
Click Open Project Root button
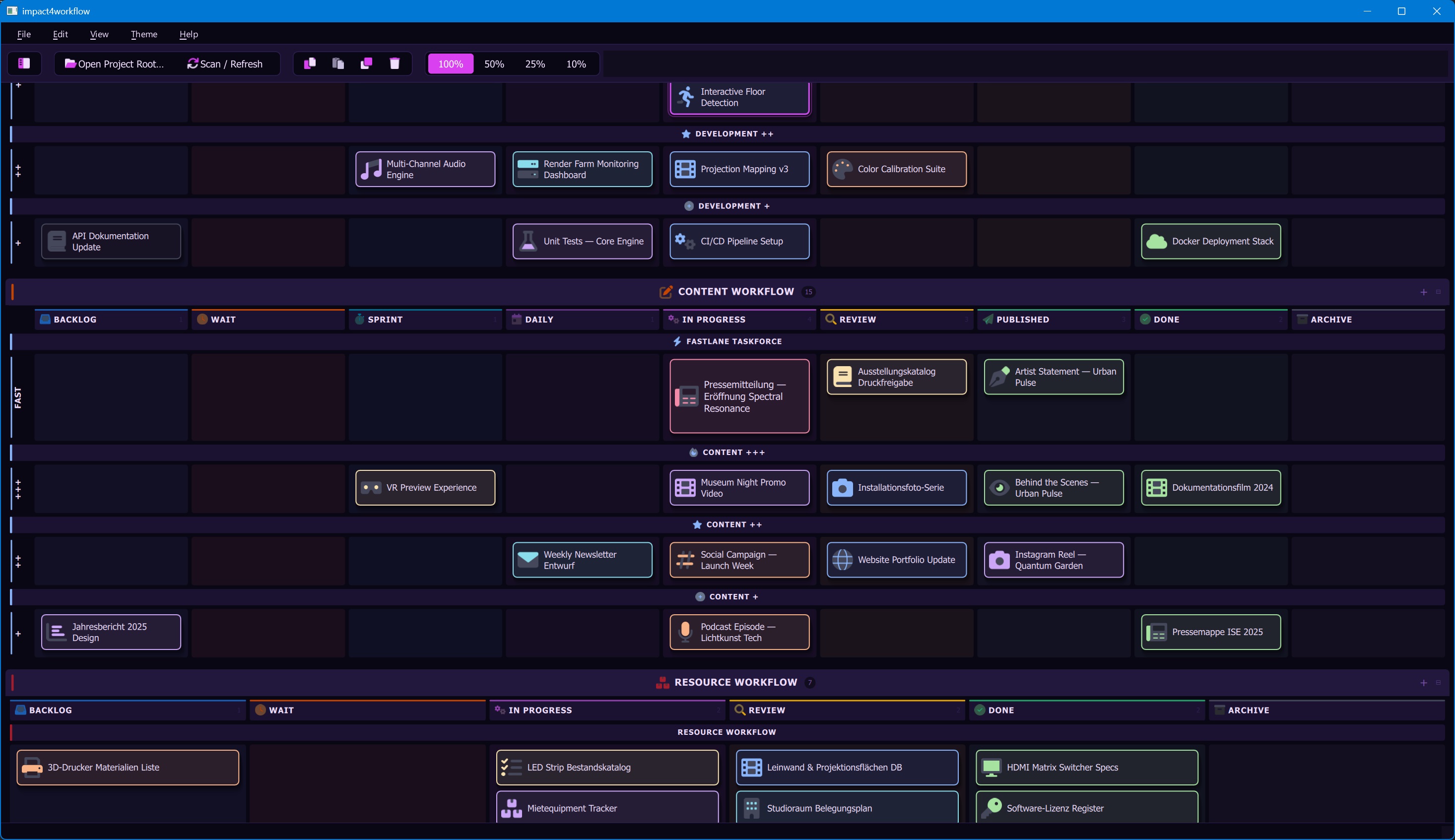click(x=114, y=64)
